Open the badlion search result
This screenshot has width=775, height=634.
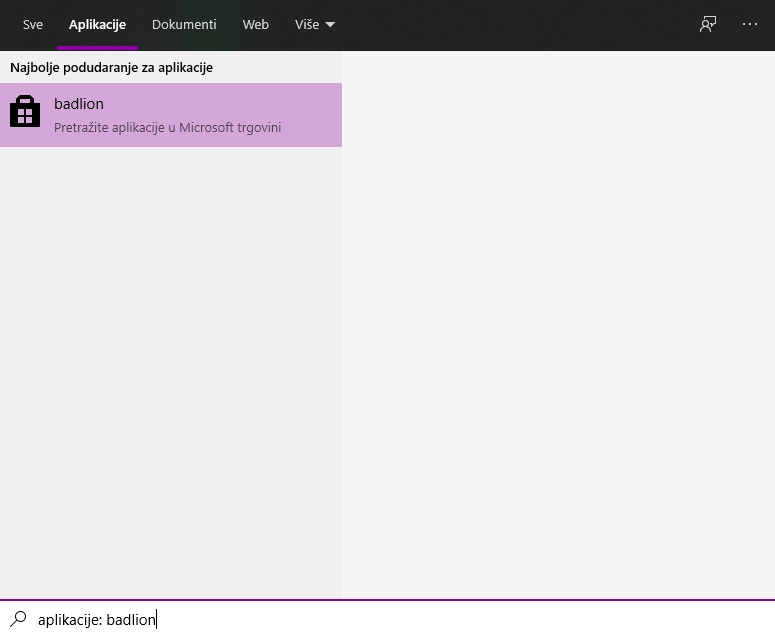click(171, 115)
